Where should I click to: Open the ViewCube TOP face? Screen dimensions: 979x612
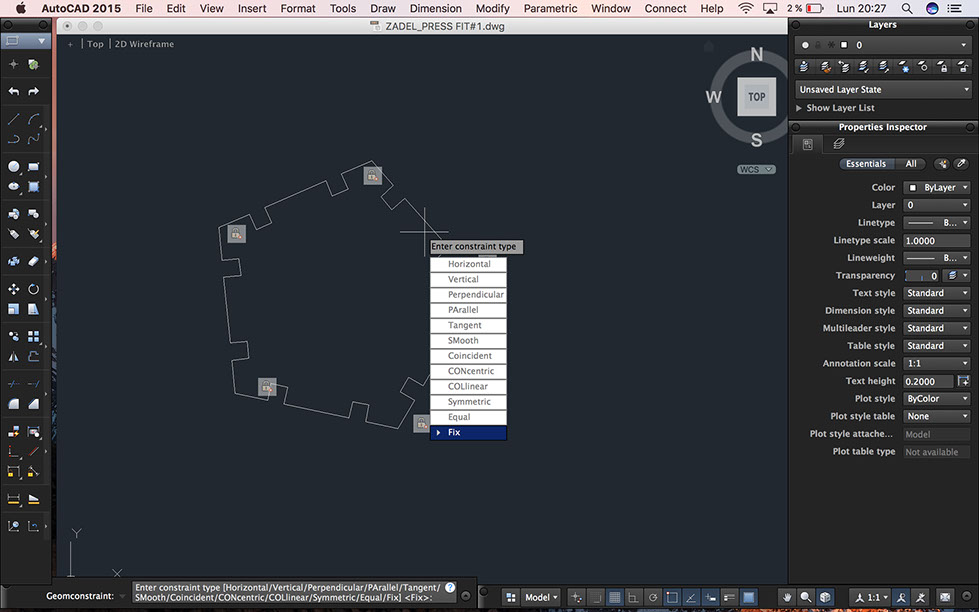pyautogui.click(x=756, y=97)
